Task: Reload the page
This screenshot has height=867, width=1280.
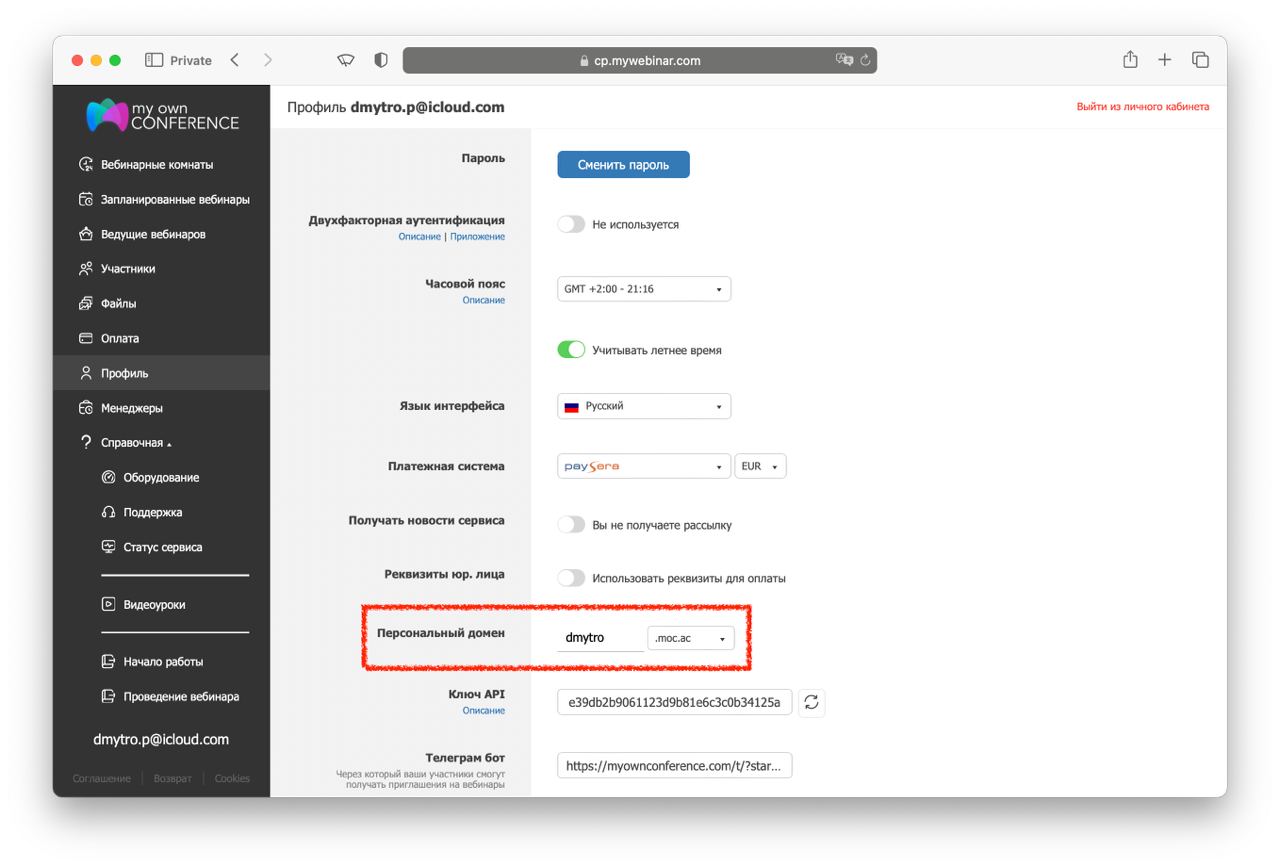Action: 865,60
